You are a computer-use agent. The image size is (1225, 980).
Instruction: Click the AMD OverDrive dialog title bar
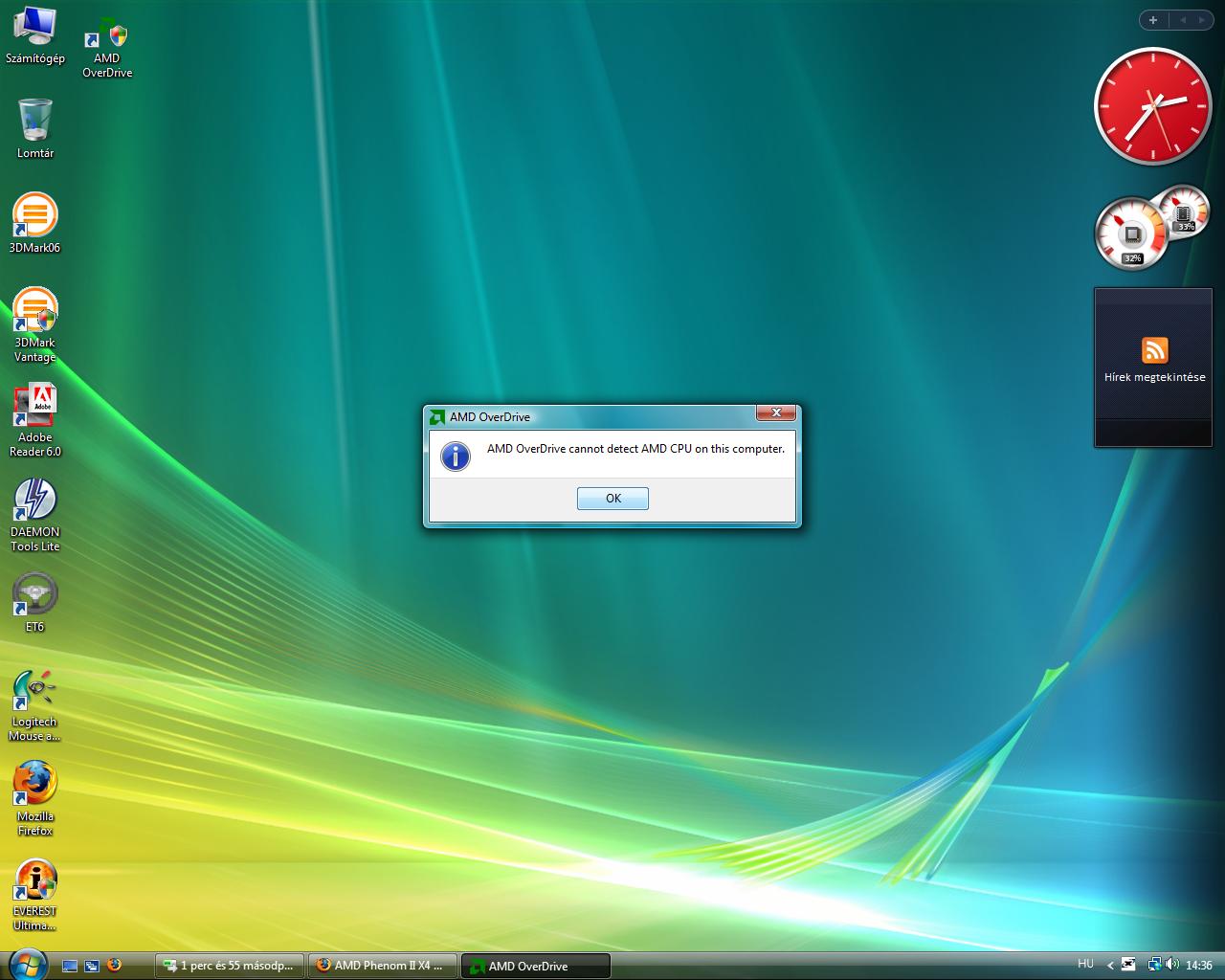pos(590,416)
